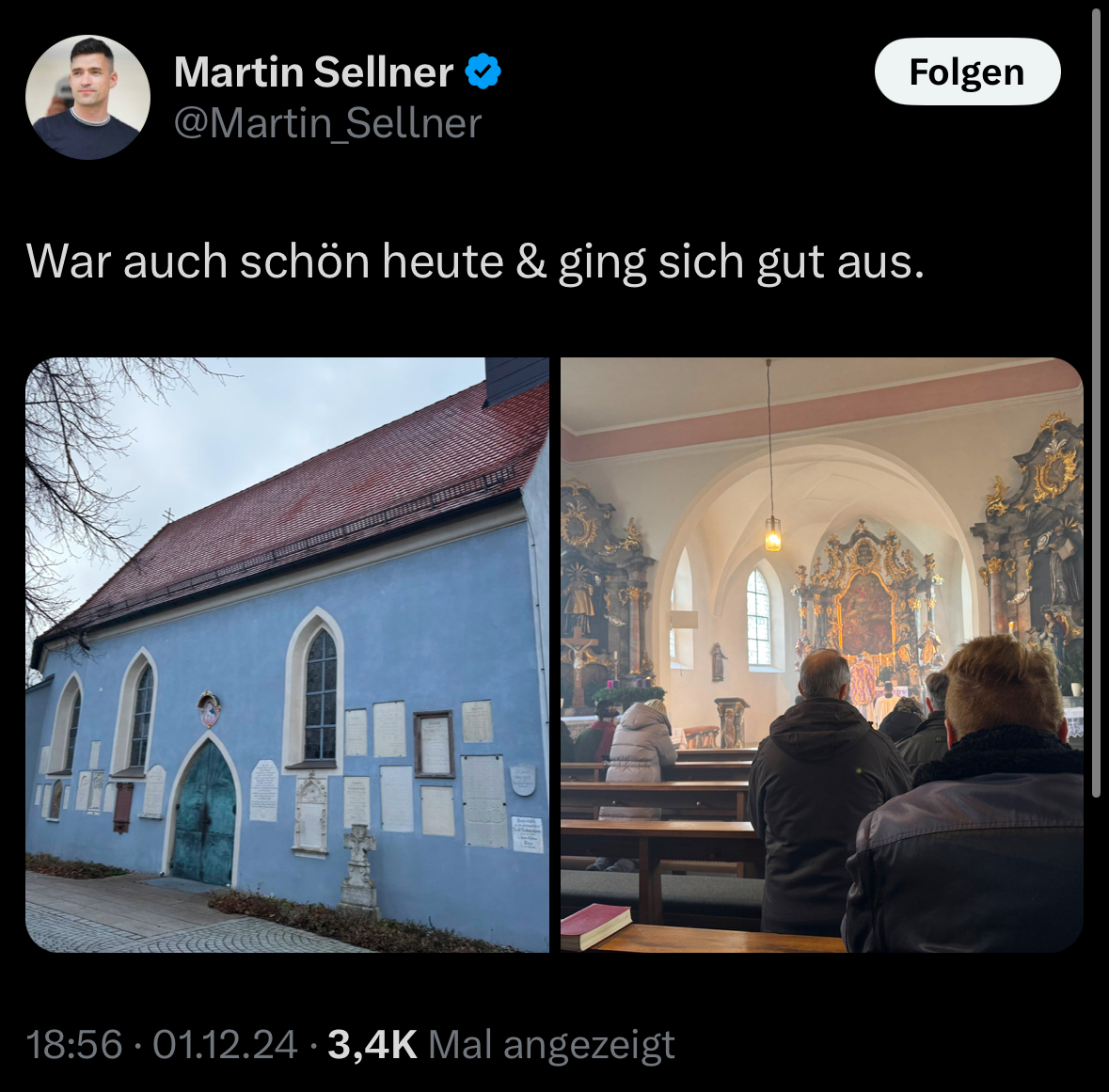Open the blue church exterior photo

click(x=287, y=655)
